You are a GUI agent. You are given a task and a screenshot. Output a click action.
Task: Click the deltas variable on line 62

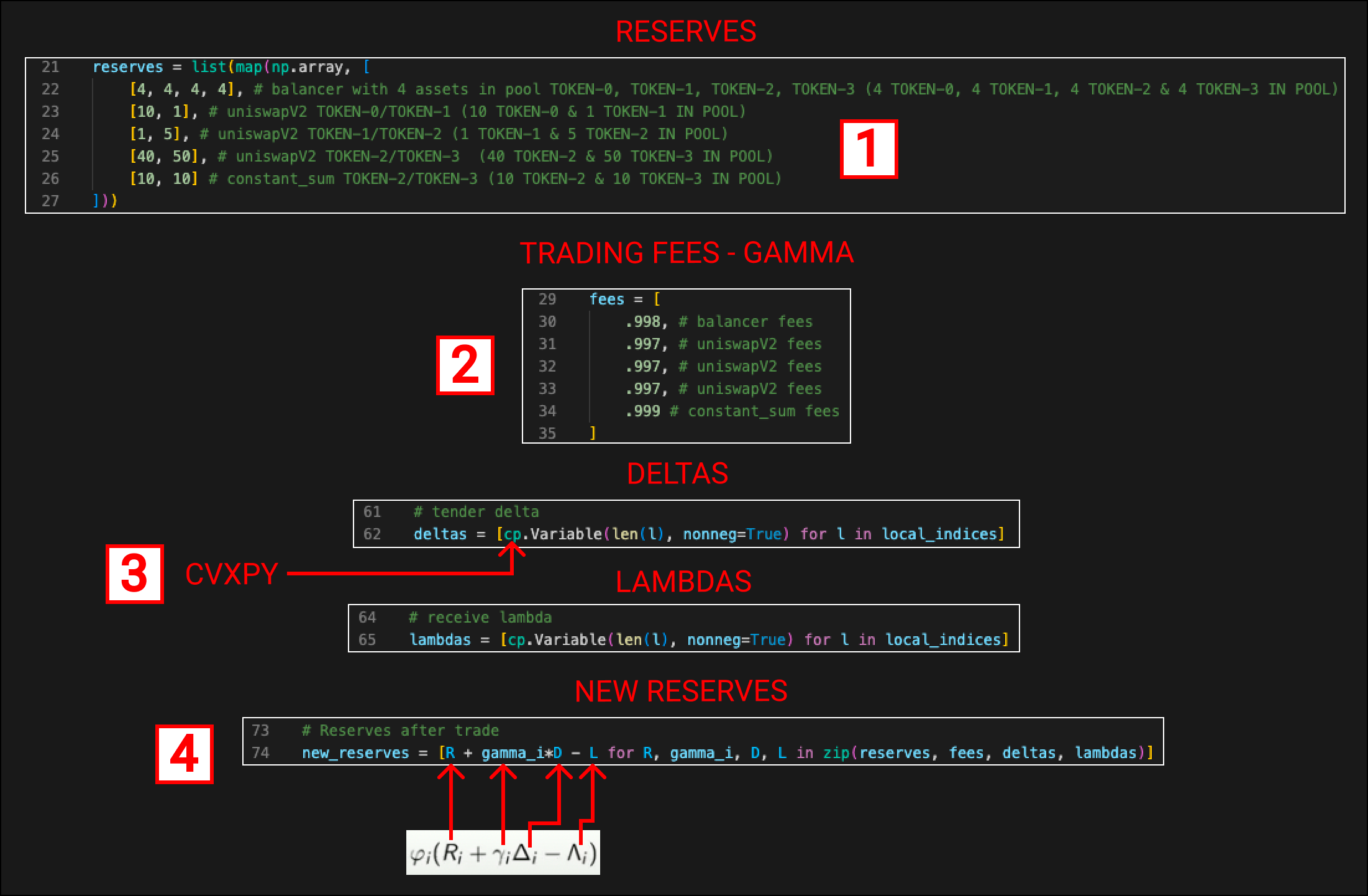[440, 534]
